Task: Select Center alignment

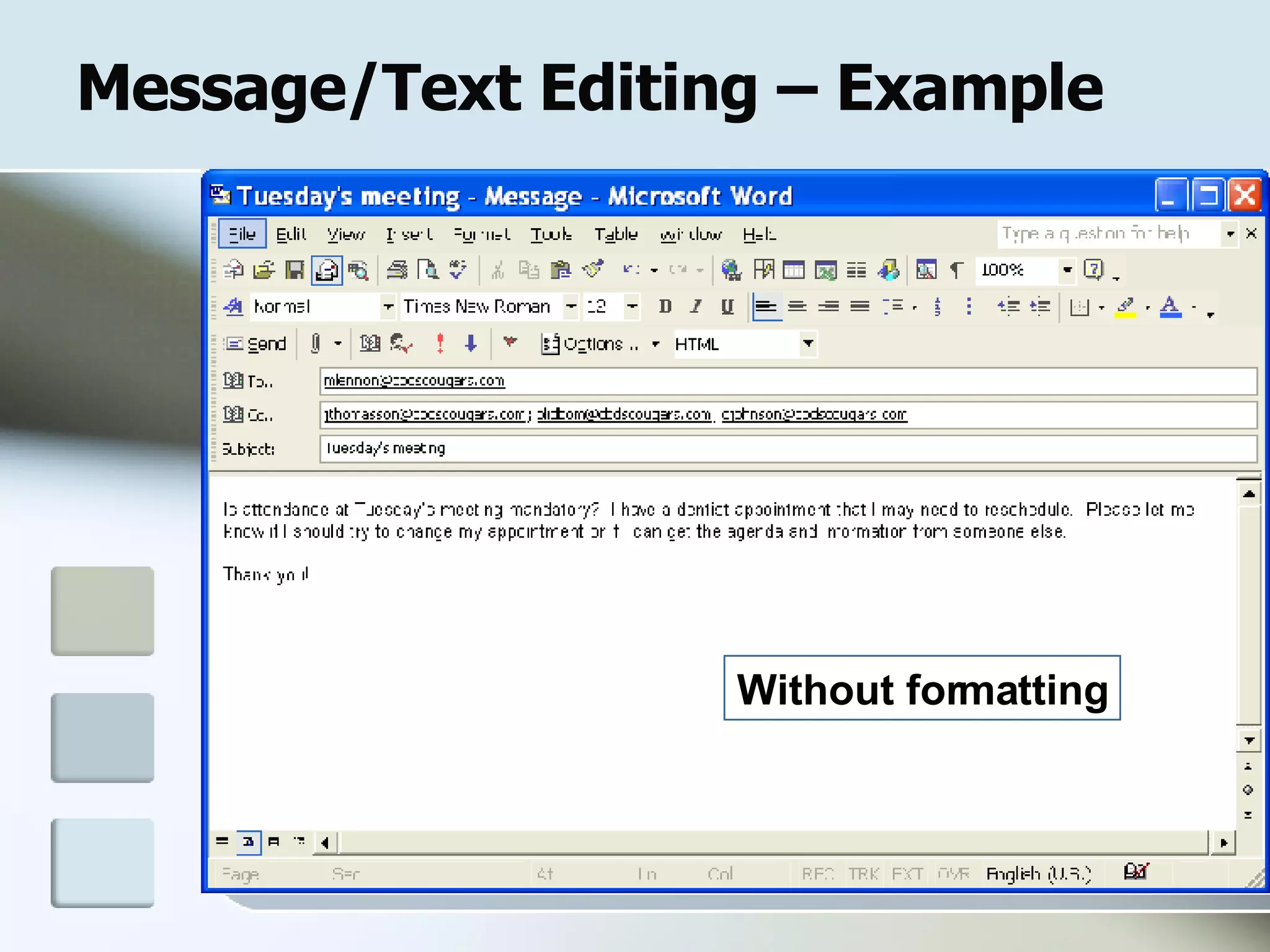Action: point(797,307)
